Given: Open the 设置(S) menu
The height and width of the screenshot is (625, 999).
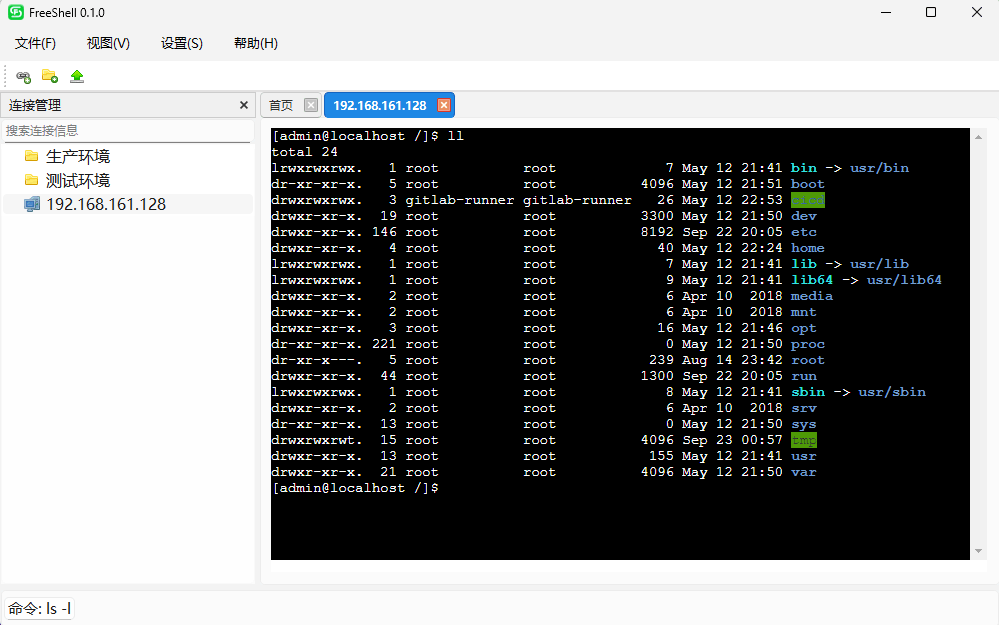Looking at the screenshot, I should [182, 43].
